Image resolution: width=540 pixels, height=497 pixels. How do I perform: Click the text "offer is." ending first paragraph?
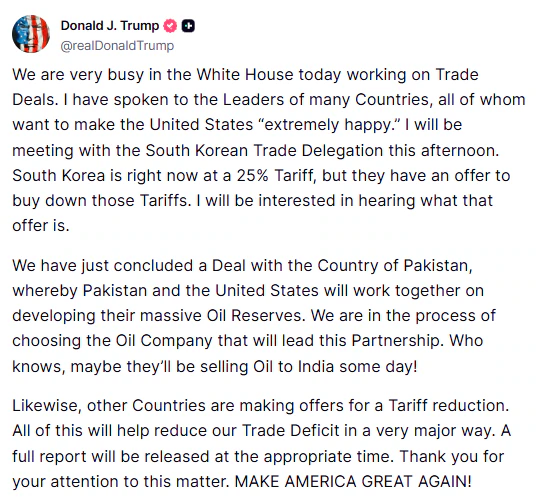tap(41, 226)
